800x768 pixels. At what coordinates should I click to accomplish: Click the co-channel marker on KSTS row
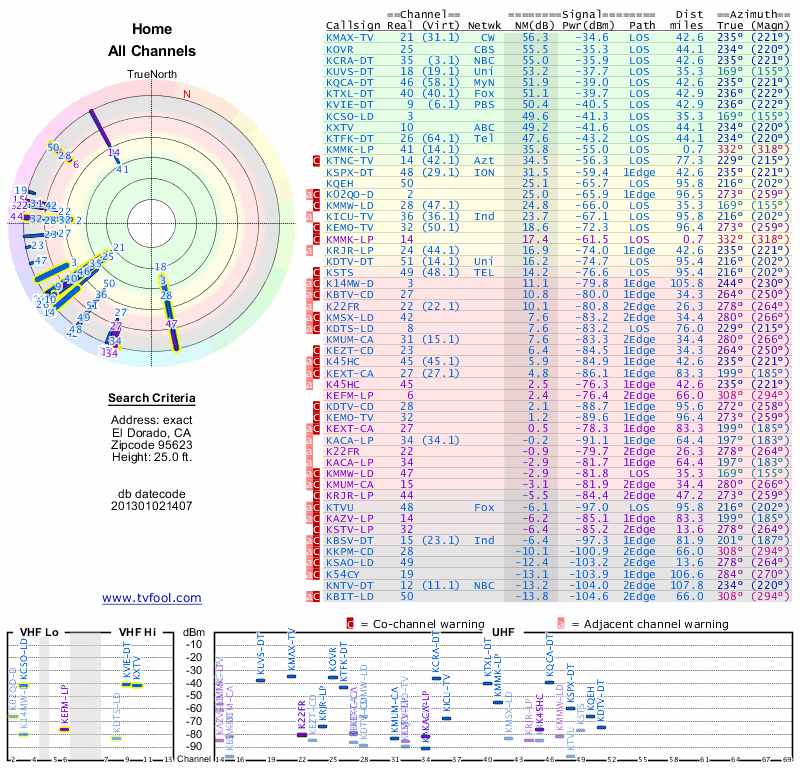pyautogui.click(x=316, y=272)
